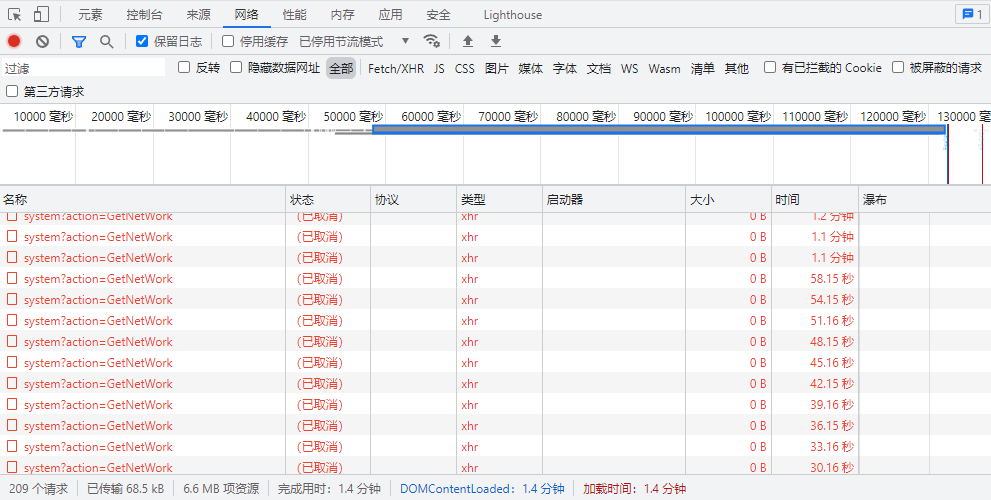Sort by the 启动器 column header

[x=614, y=200]
